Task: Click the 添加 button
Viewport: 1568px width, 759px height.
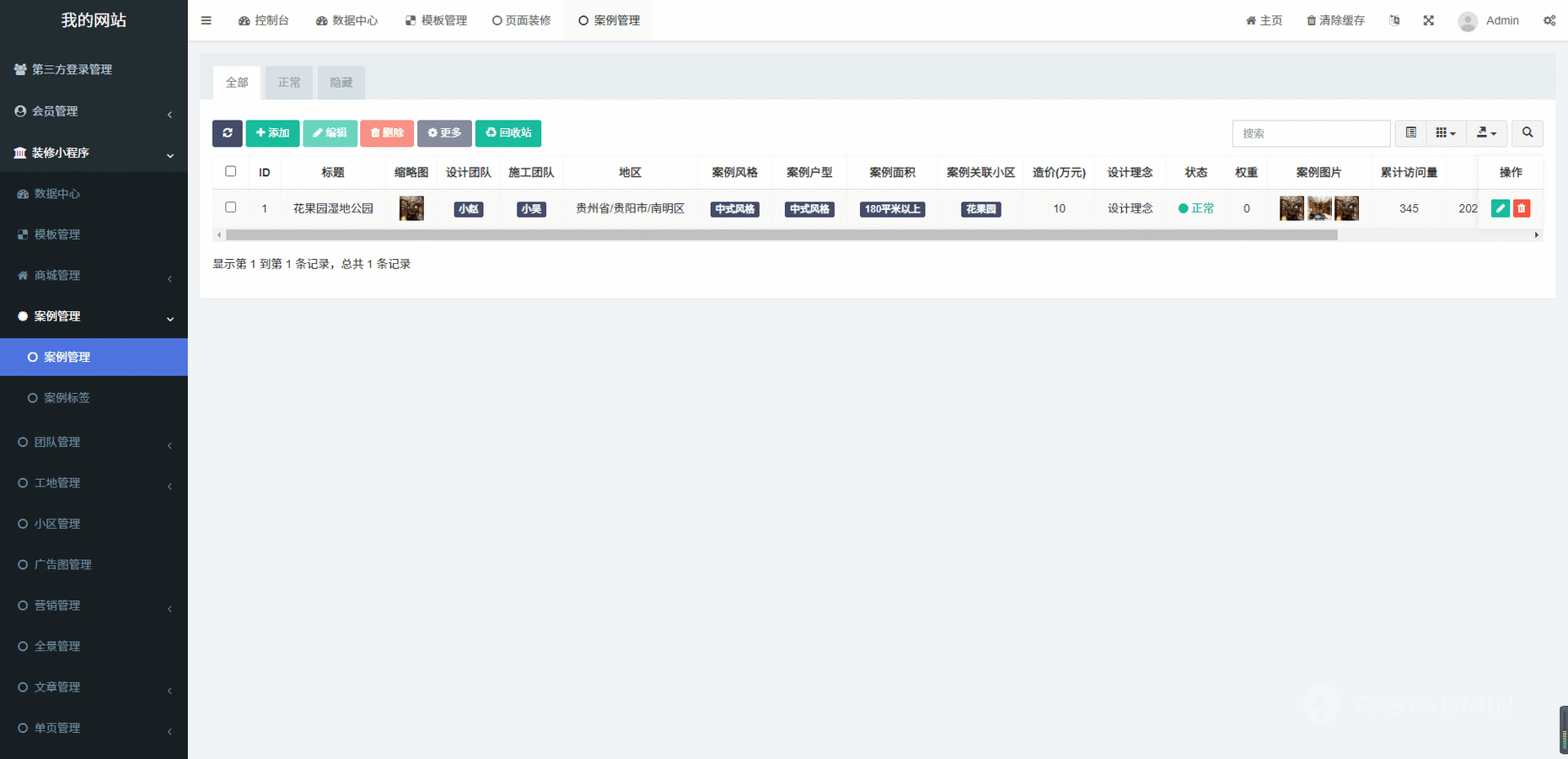Action: 272,133
